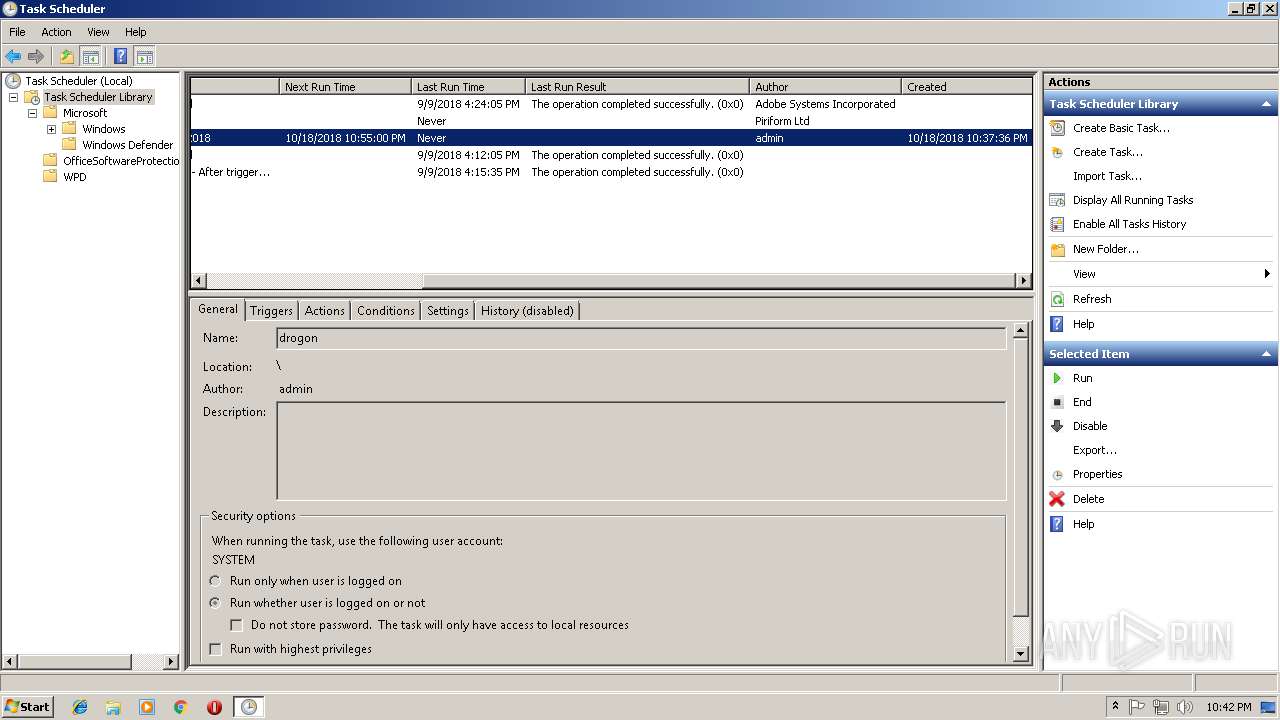Select Run only when user is logged on
The image size is (1280, 720).
pyautogui.click(x=215, y=581)
